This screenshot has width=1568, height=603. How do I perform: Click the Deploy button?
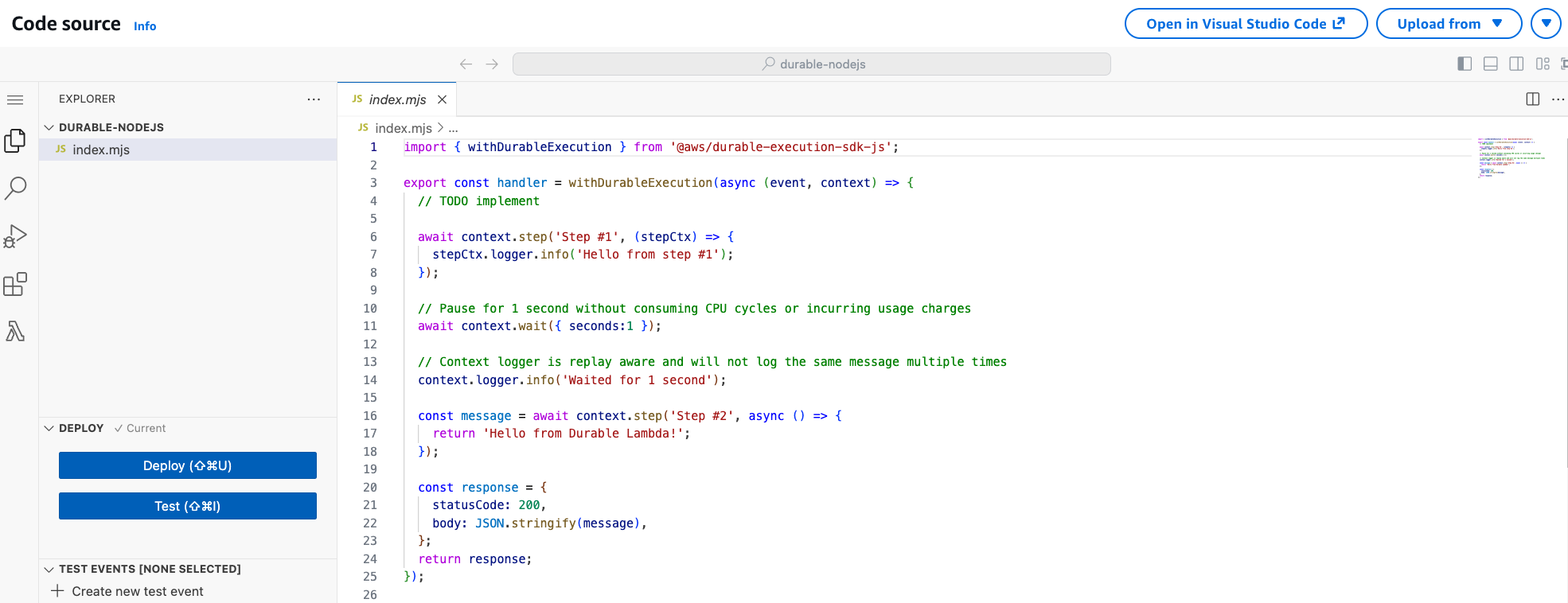coord(187,465)
